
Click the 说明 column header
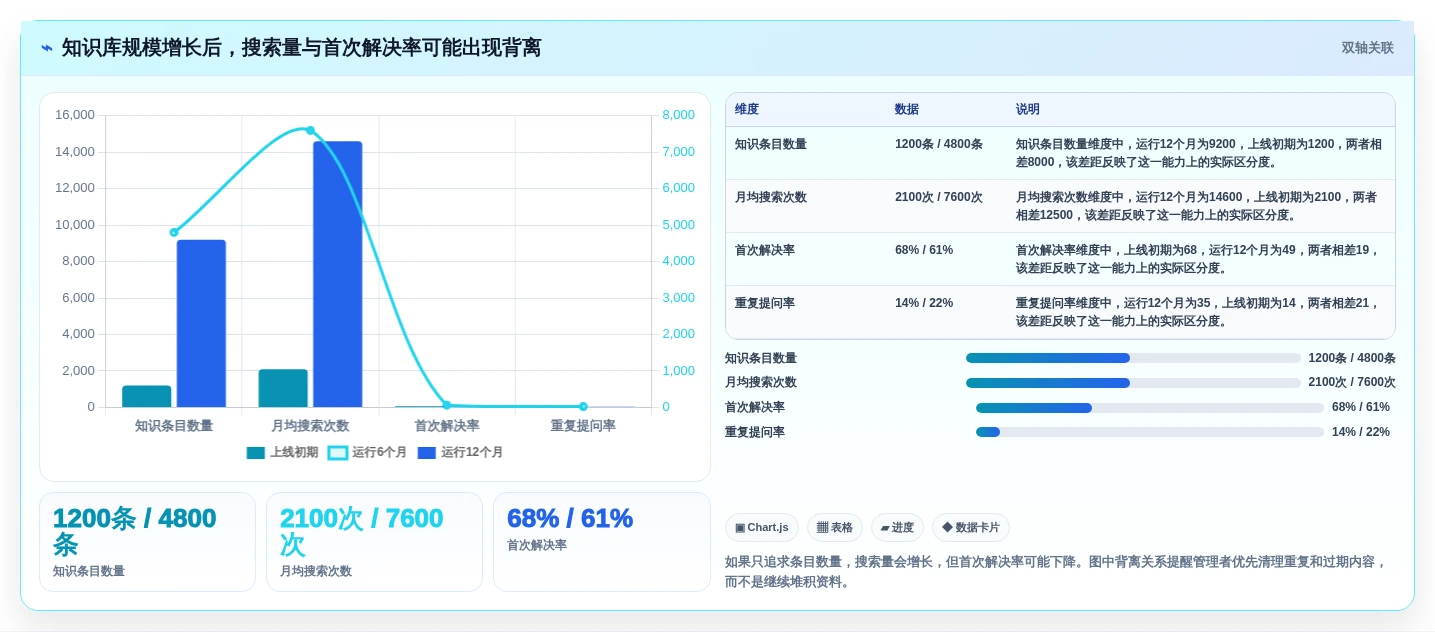[1028, 110]
